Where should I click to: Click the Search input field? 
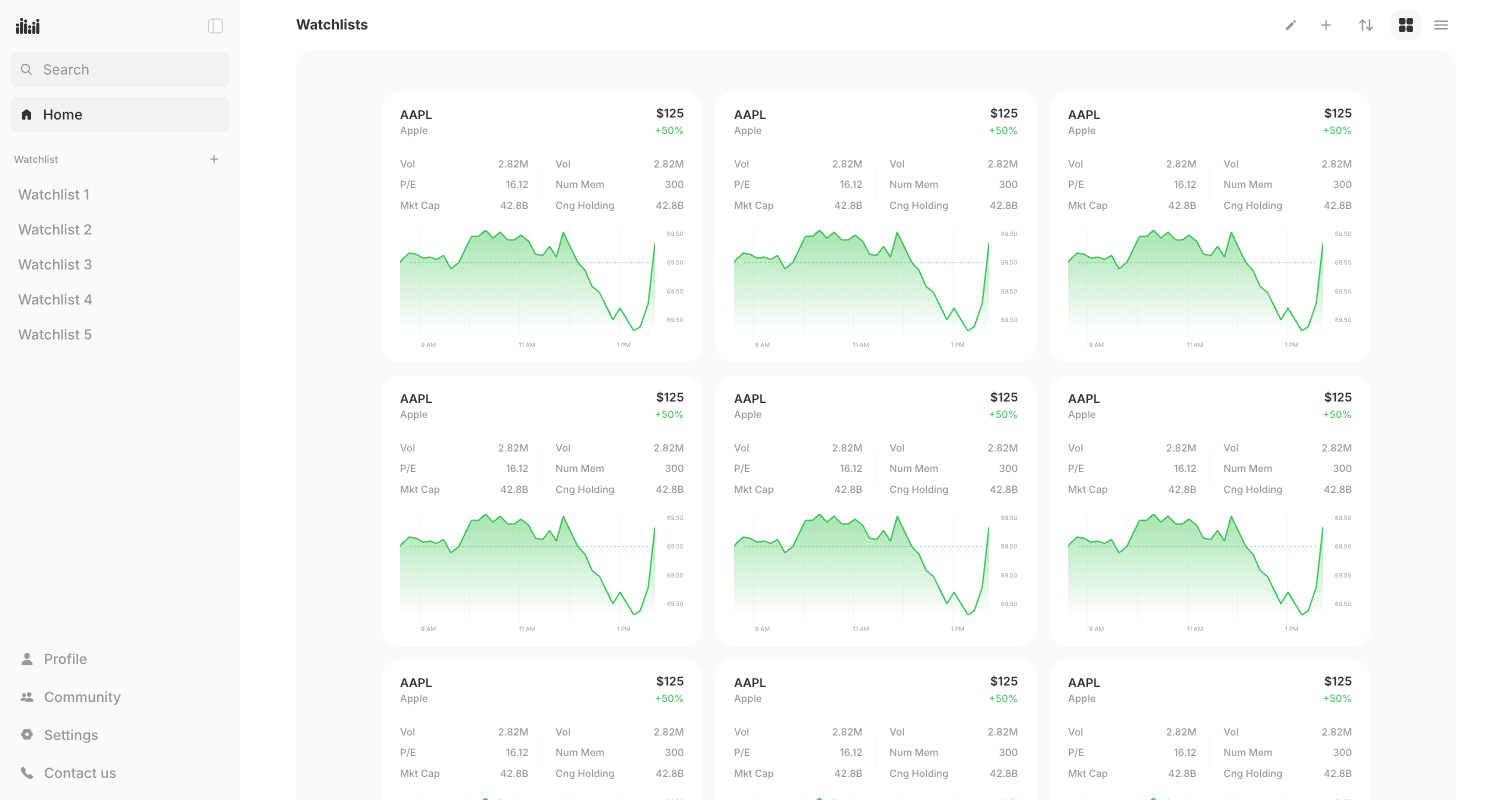tap(120, 69)
